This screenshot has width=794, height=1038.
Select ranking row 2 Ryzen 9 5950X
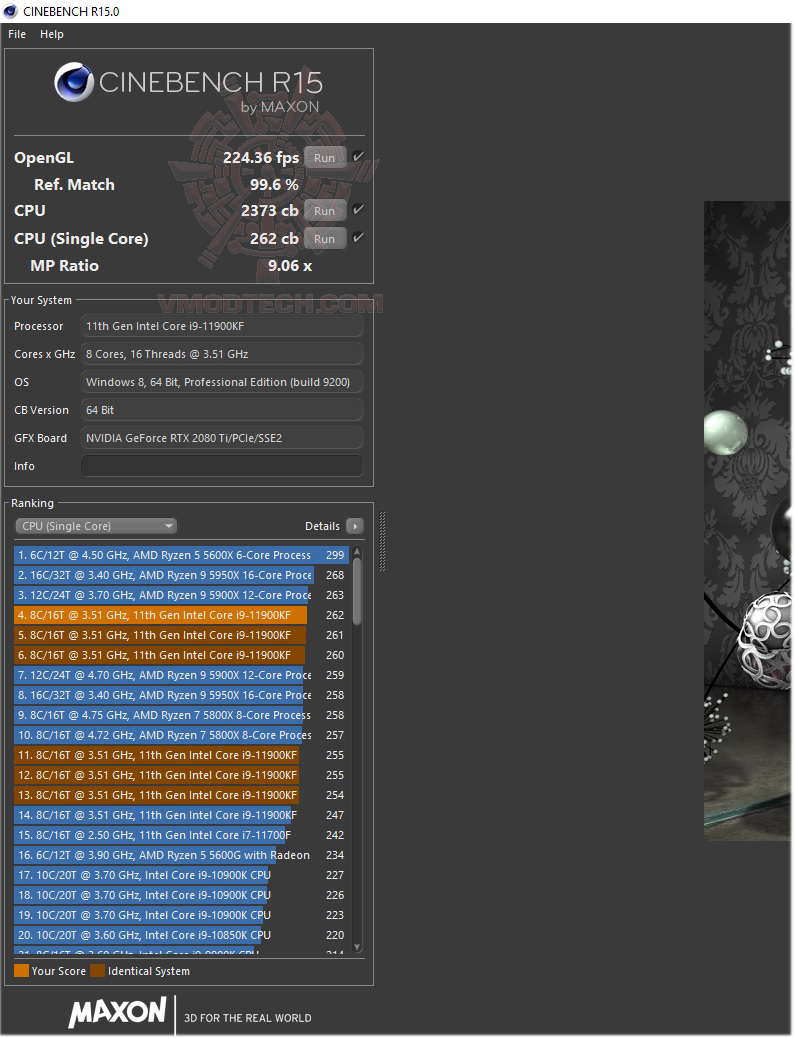[x=181, y=575]
